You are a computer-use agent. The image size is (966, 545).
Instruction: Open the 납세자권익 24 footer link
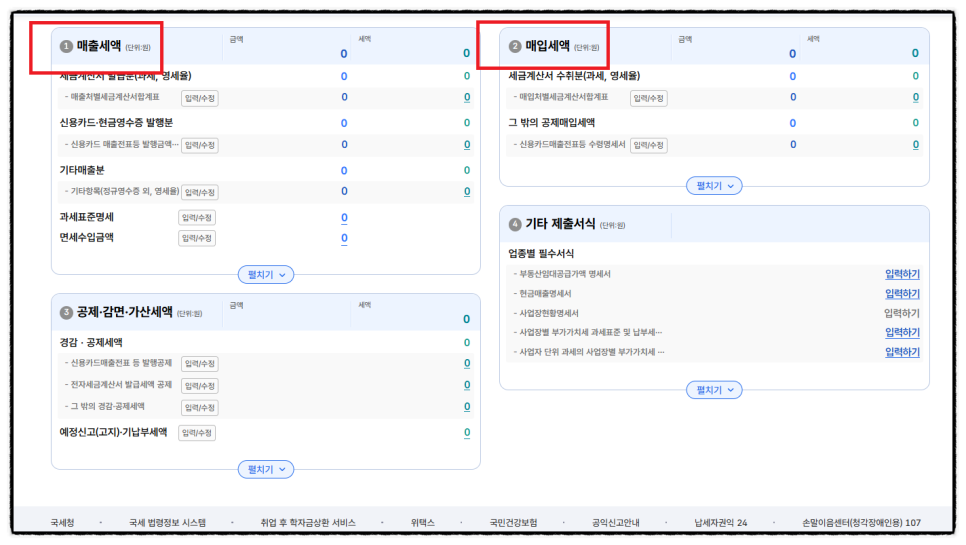pos(721,523)
